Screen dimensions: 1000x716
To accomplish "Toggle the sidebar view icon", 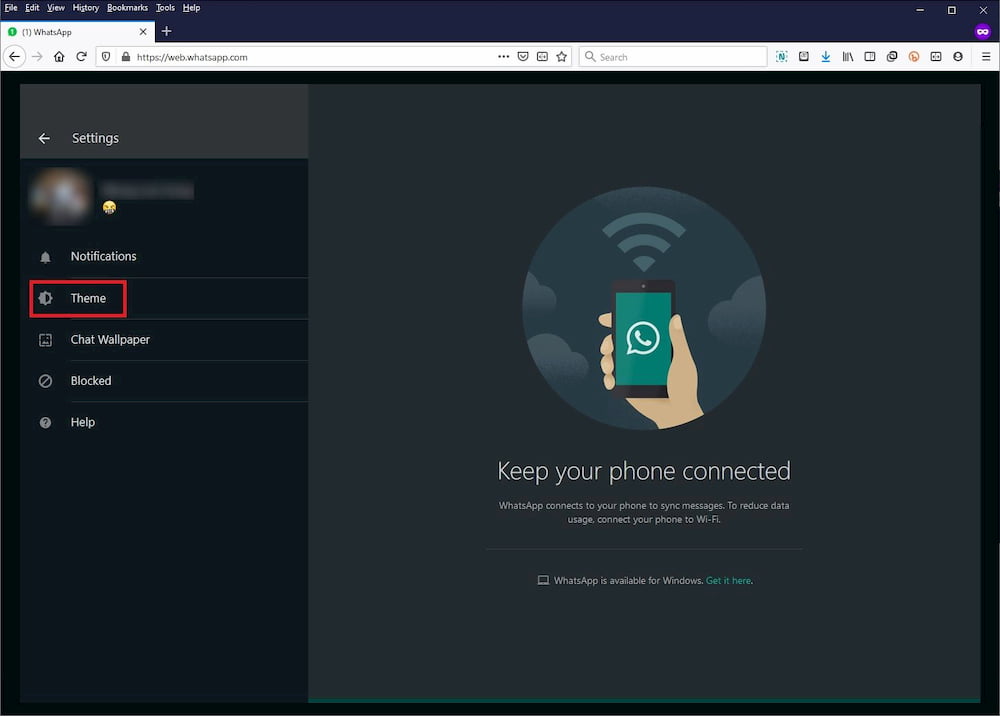I will (870, 57).
